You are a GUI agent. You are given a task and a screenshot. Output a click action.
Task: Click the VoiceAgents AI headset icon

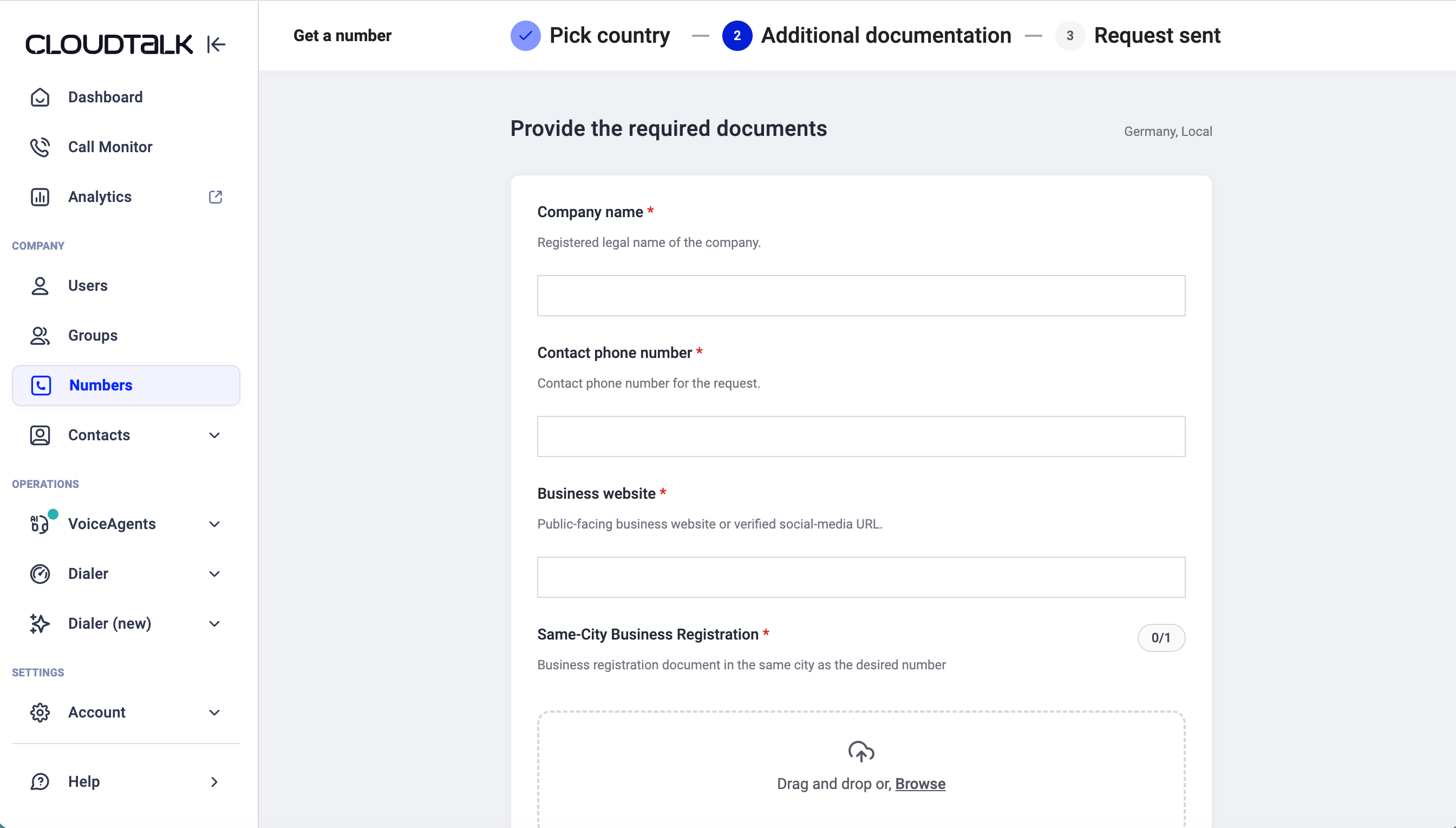[40, 524]
